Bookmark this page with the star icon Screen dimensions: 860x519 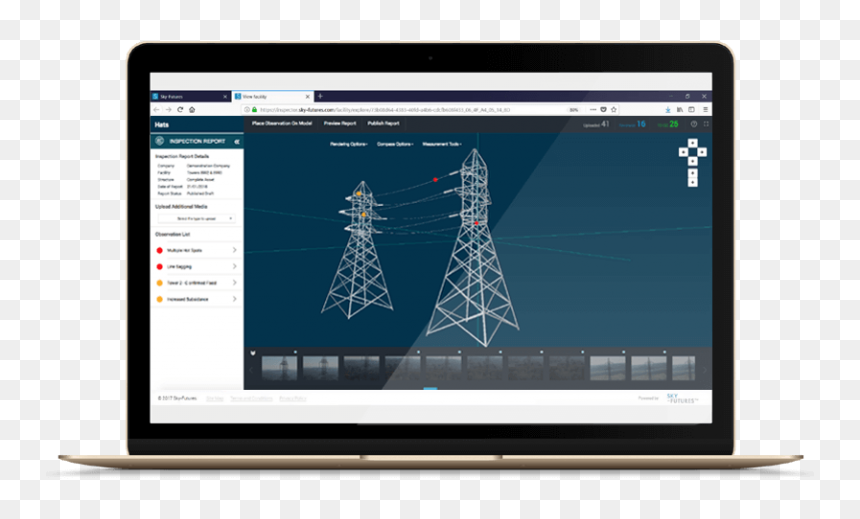coord(614,110)
